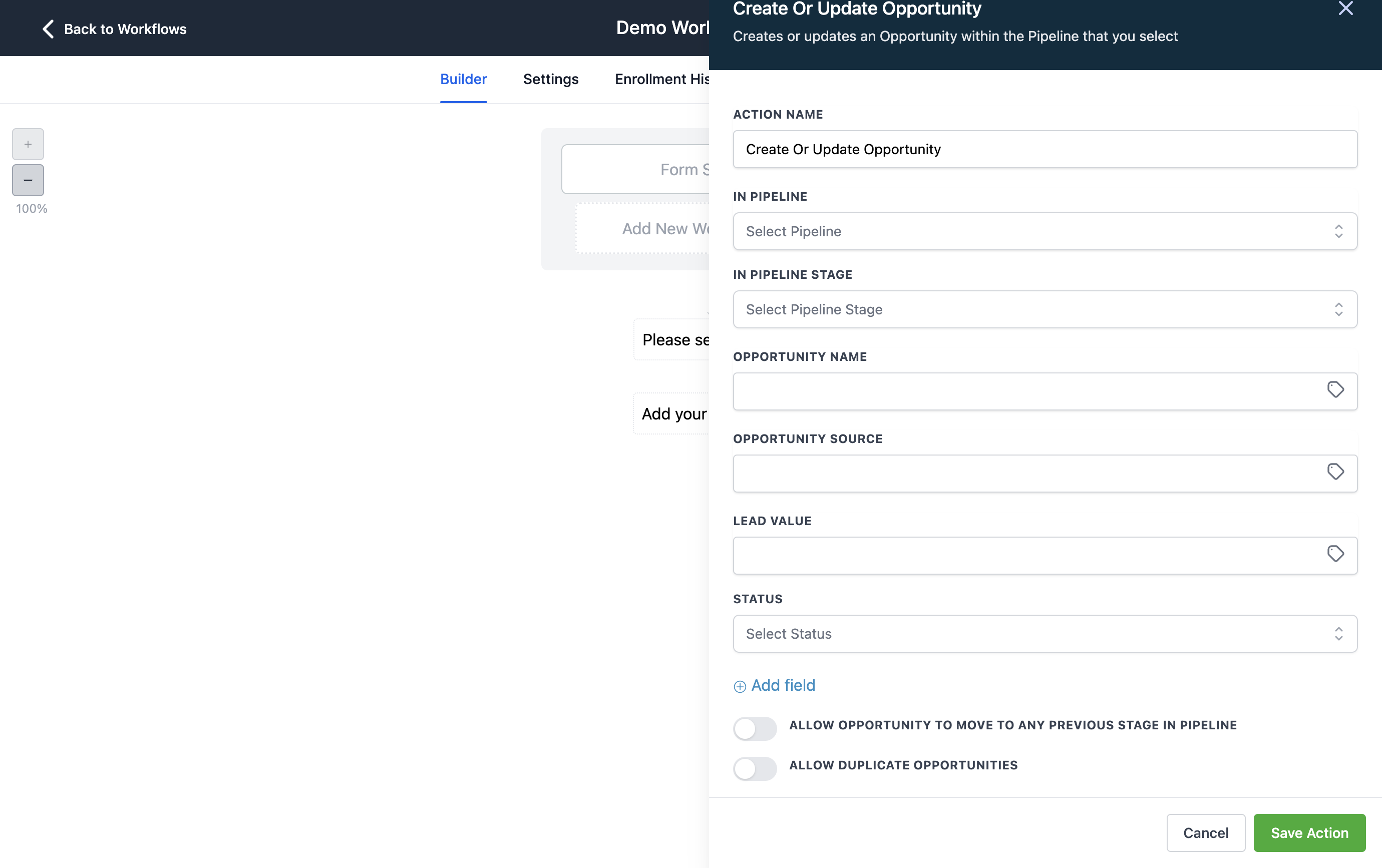Screen dimensions: 1382x868
Task: Click the Save Action button
Action: click(x=1309, y=833)
